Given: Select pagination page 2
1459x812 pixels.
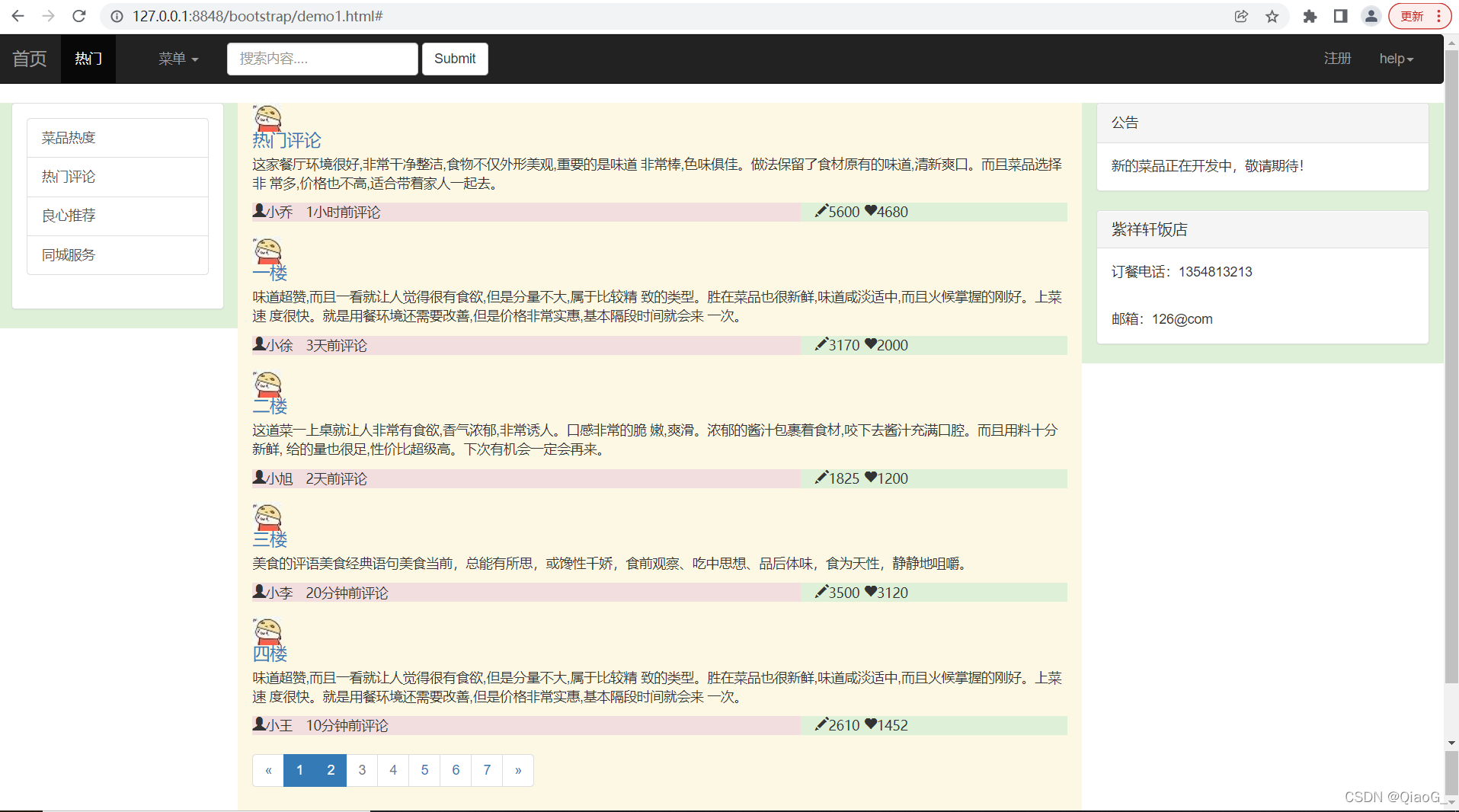Looking at the screenshot, I should (x=331, y=770).
